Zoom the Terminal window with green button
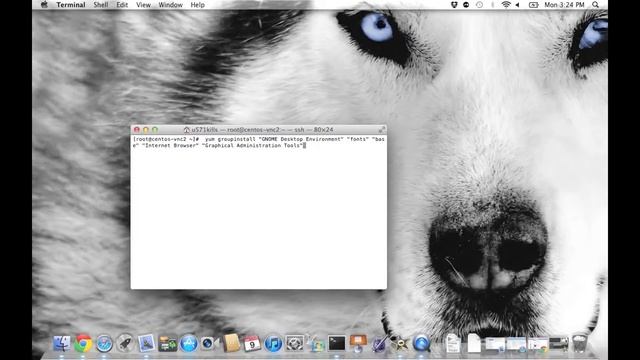Screen dimensions: 640x360 [155, 129]
